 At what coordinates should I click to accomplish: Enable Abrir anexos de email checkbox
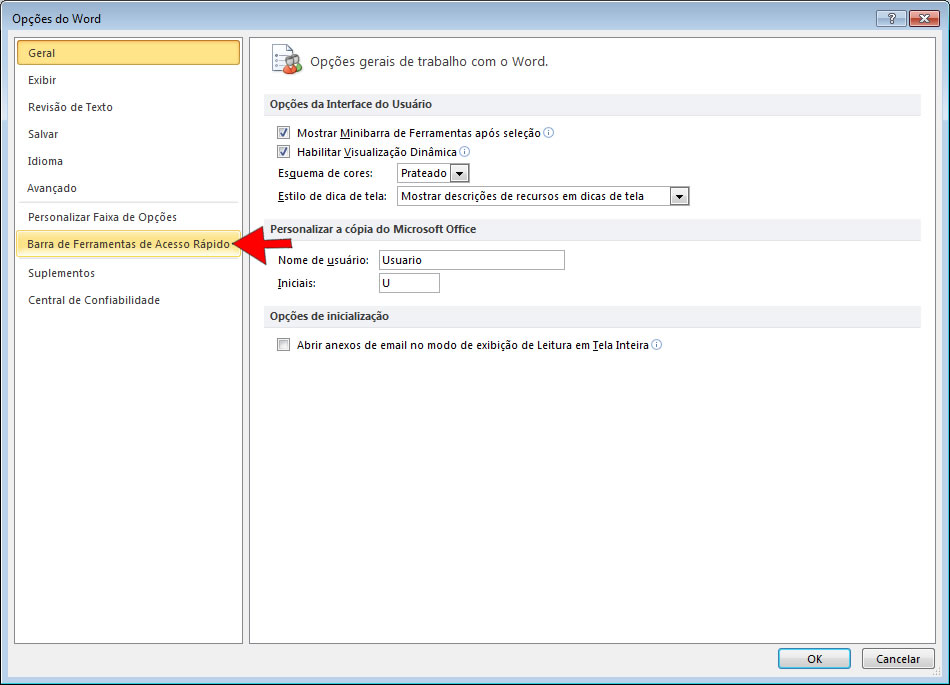[283, 345]
